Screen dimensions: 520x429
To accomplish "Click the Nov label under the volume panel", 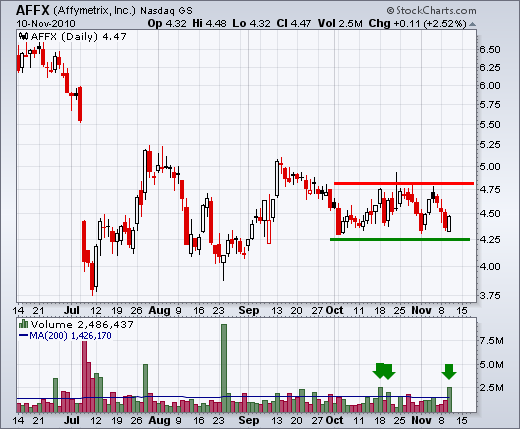I will pos(421,420).
